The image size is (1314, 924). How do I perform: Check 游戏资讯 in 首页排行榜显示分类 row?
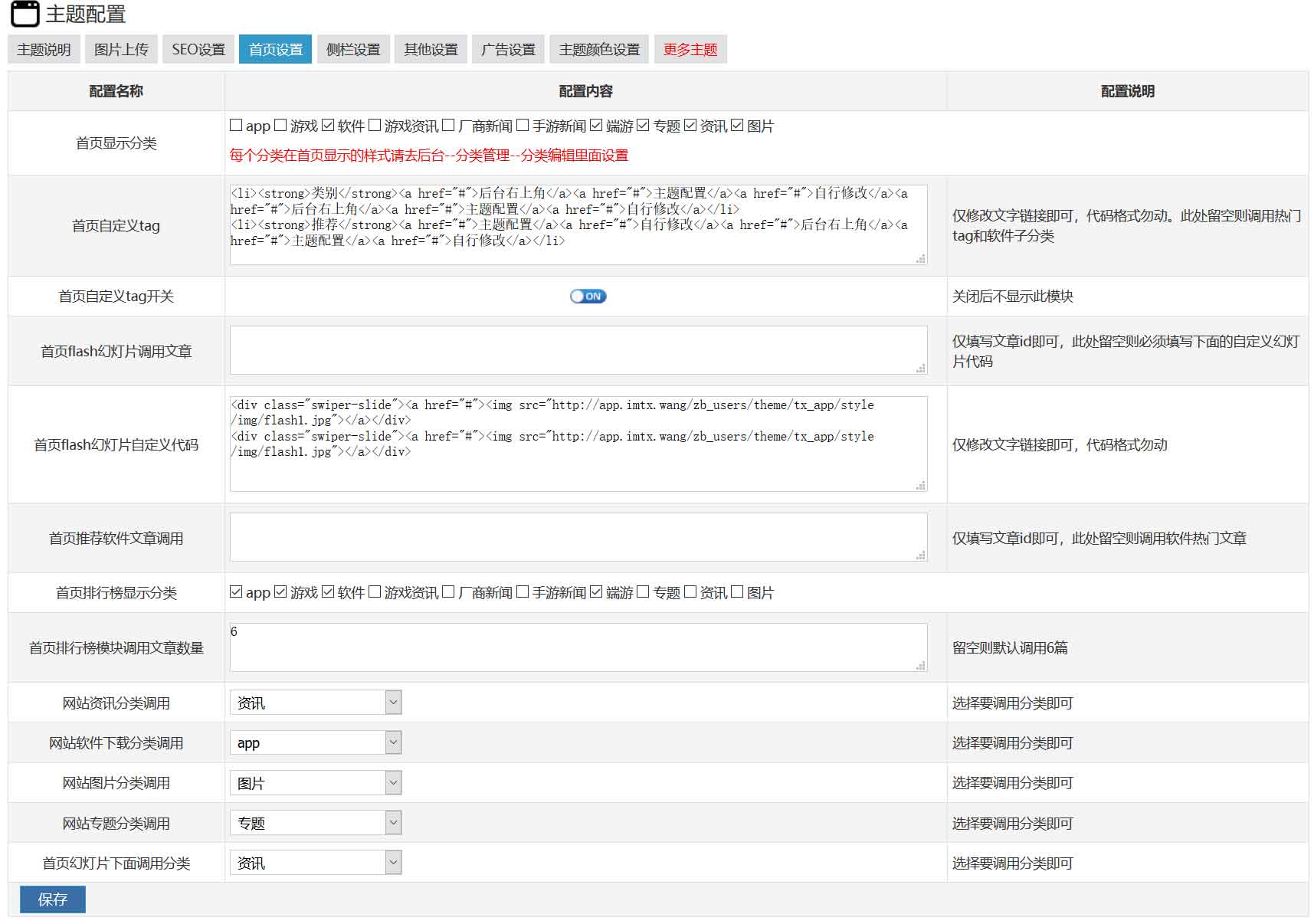[375, 591]
